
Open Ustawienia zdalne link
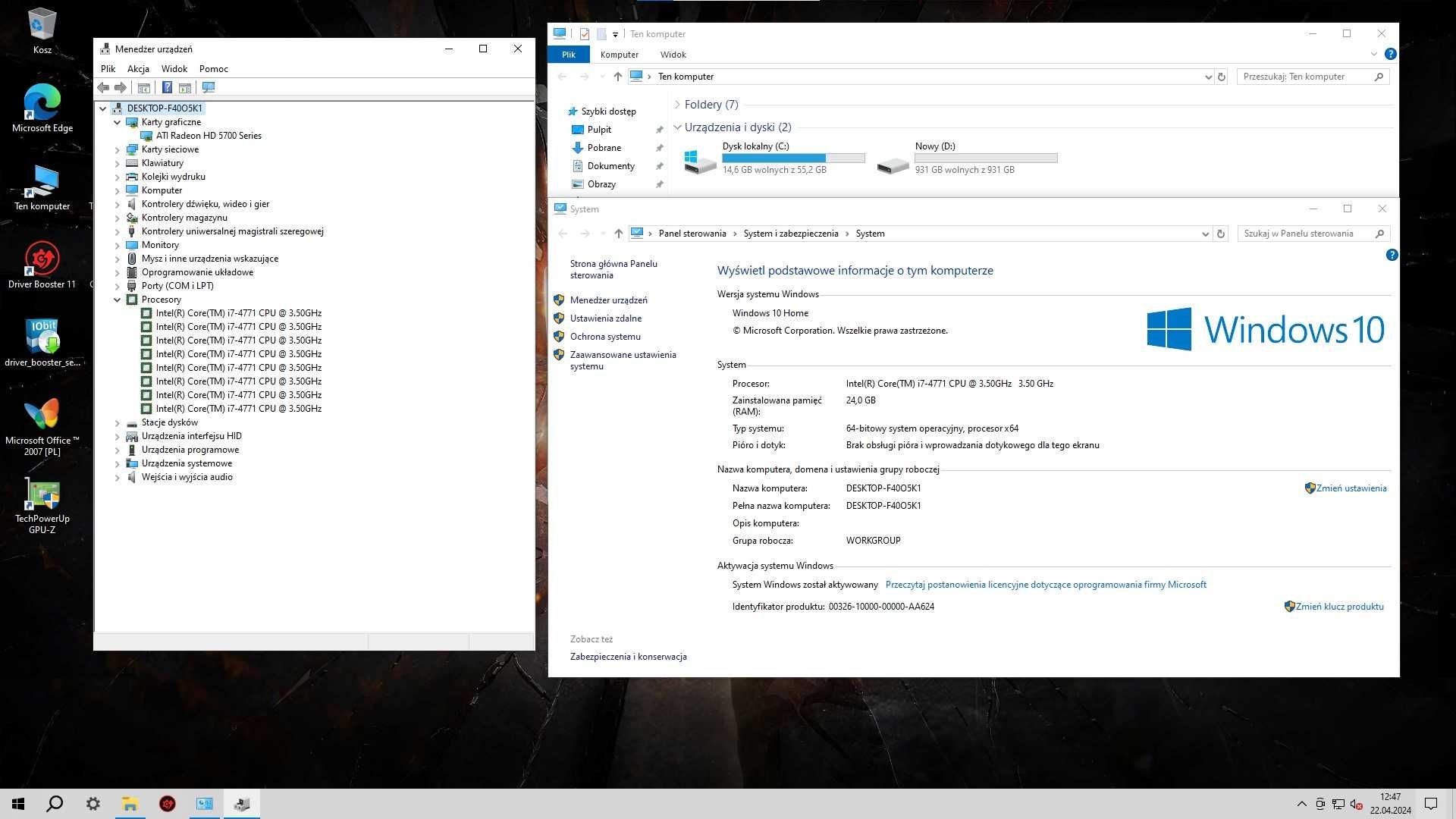click(605, 318)
